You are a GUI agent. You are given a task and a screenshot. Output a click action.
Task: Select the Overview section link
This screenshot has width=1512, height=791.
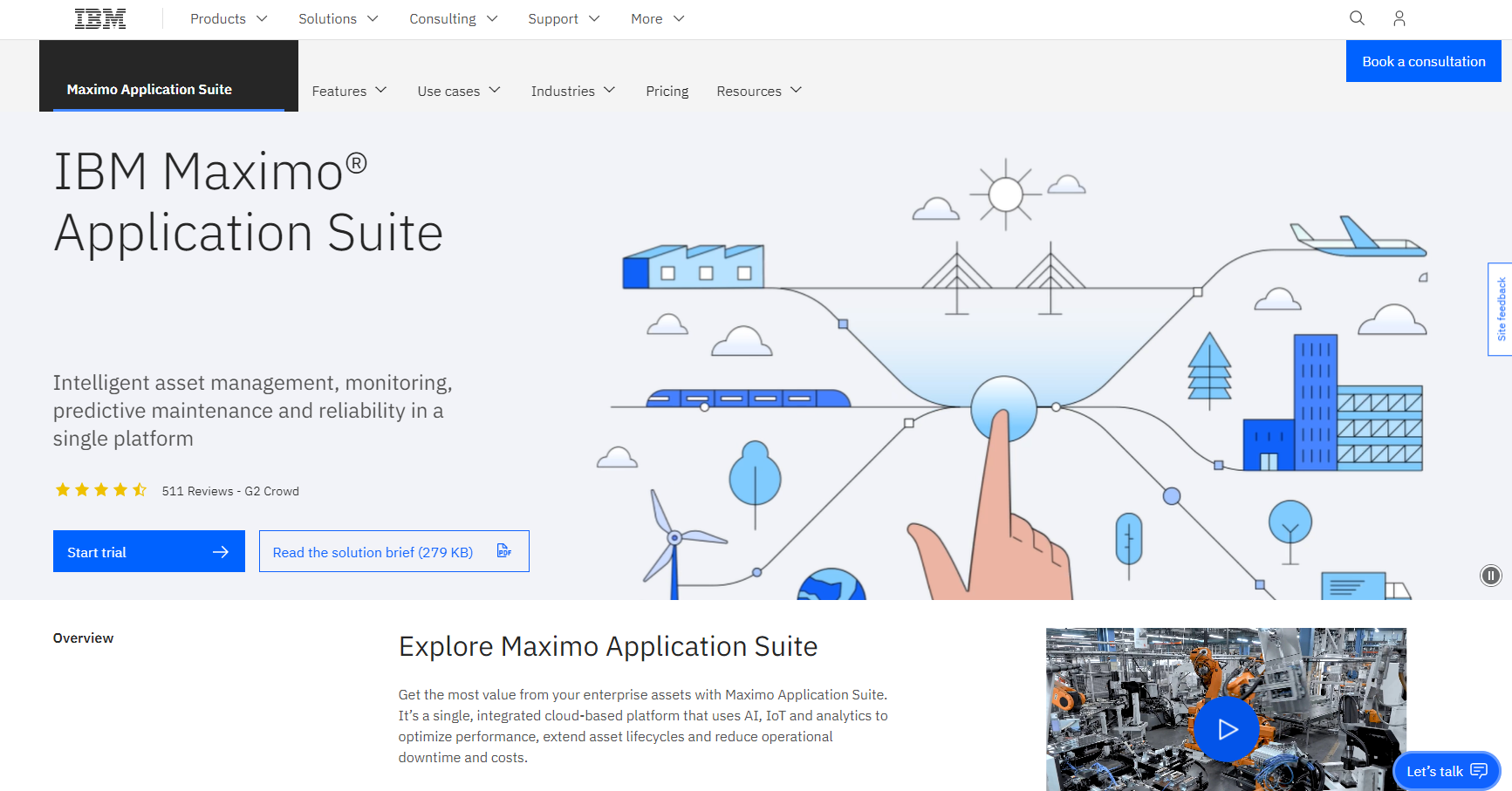[x=83, y=638]
